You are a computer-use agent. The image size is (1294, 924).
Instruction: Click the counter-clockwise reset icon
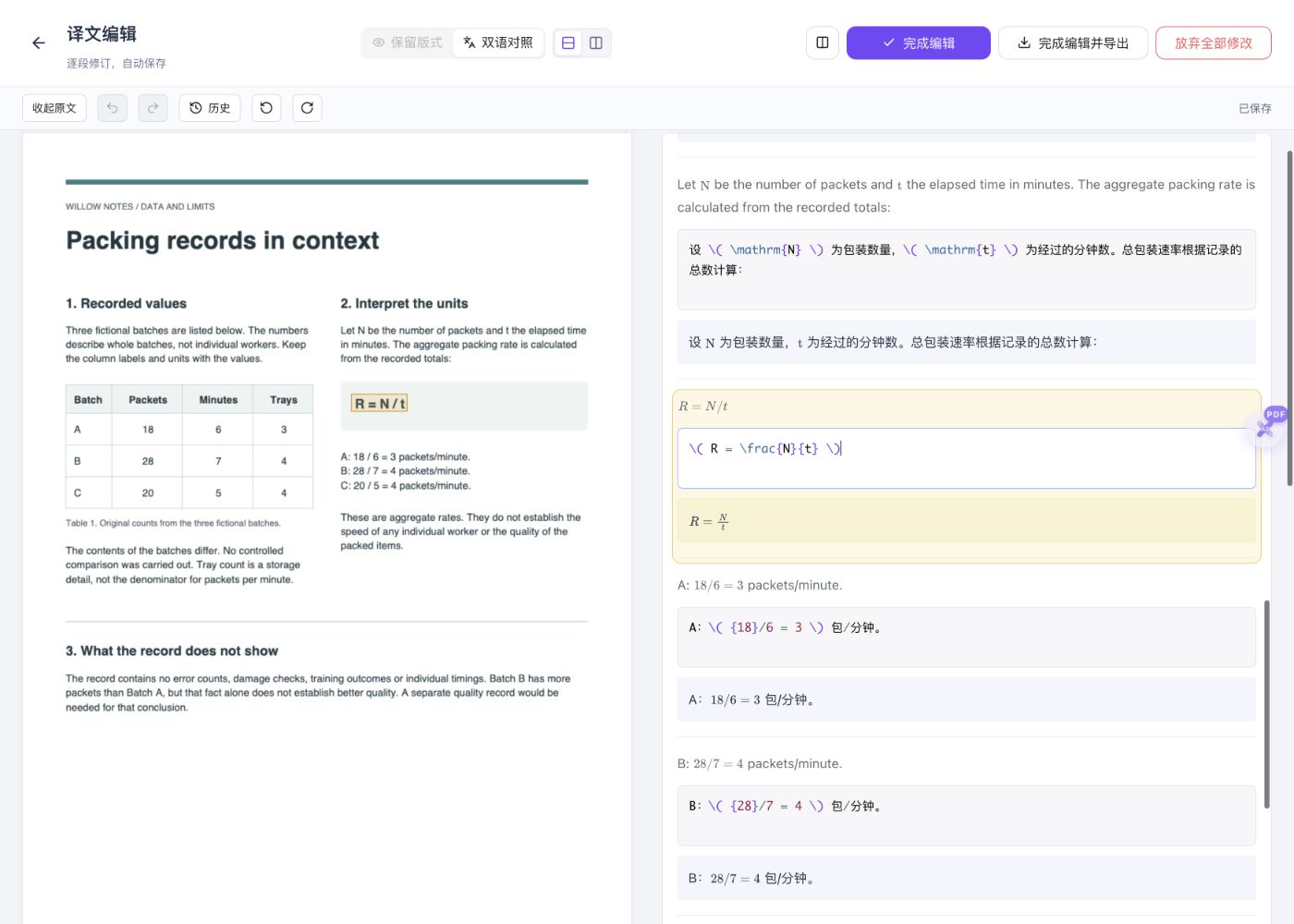266,108
